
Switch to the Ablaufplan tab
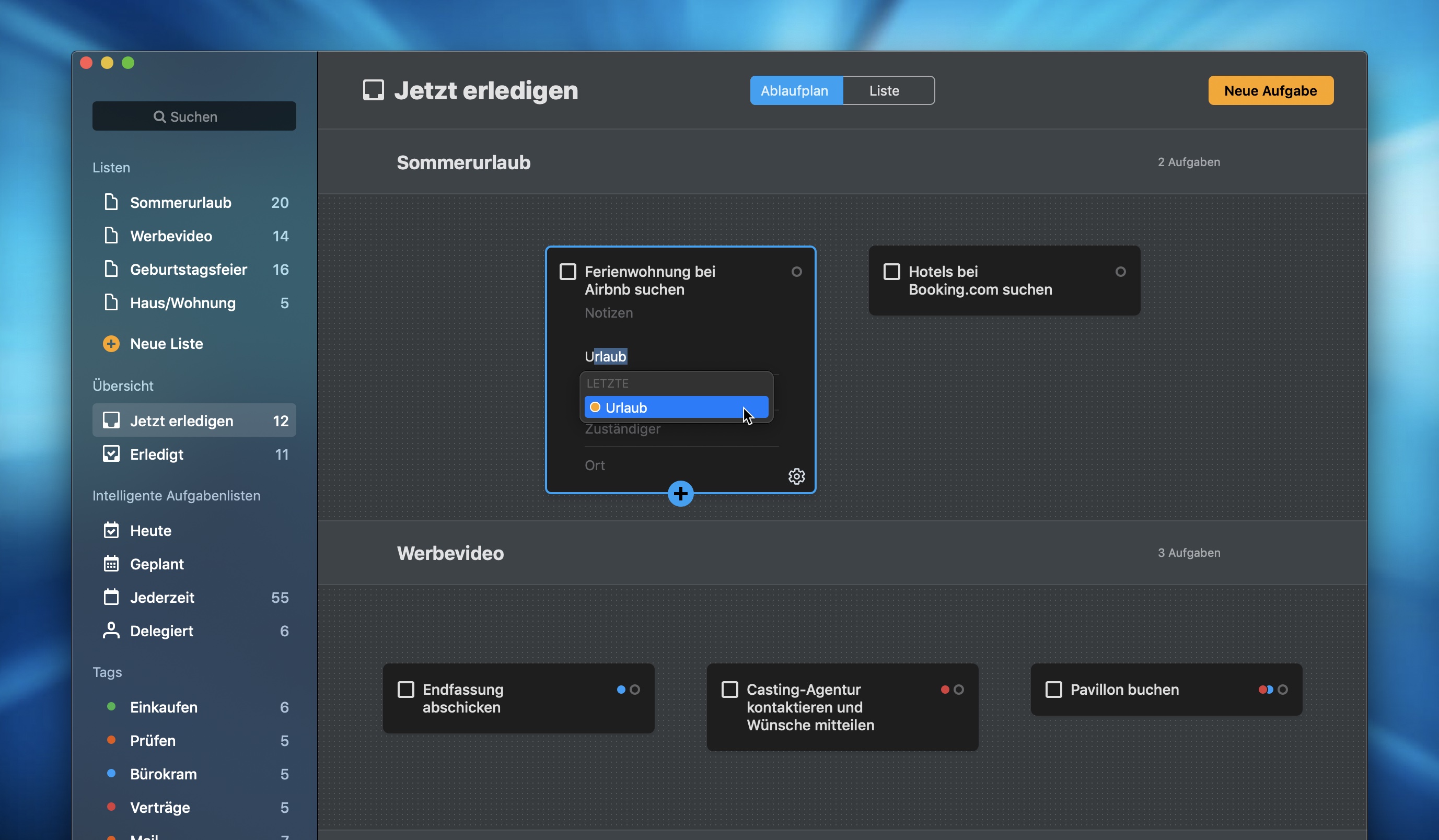click(x=795, y=90)
